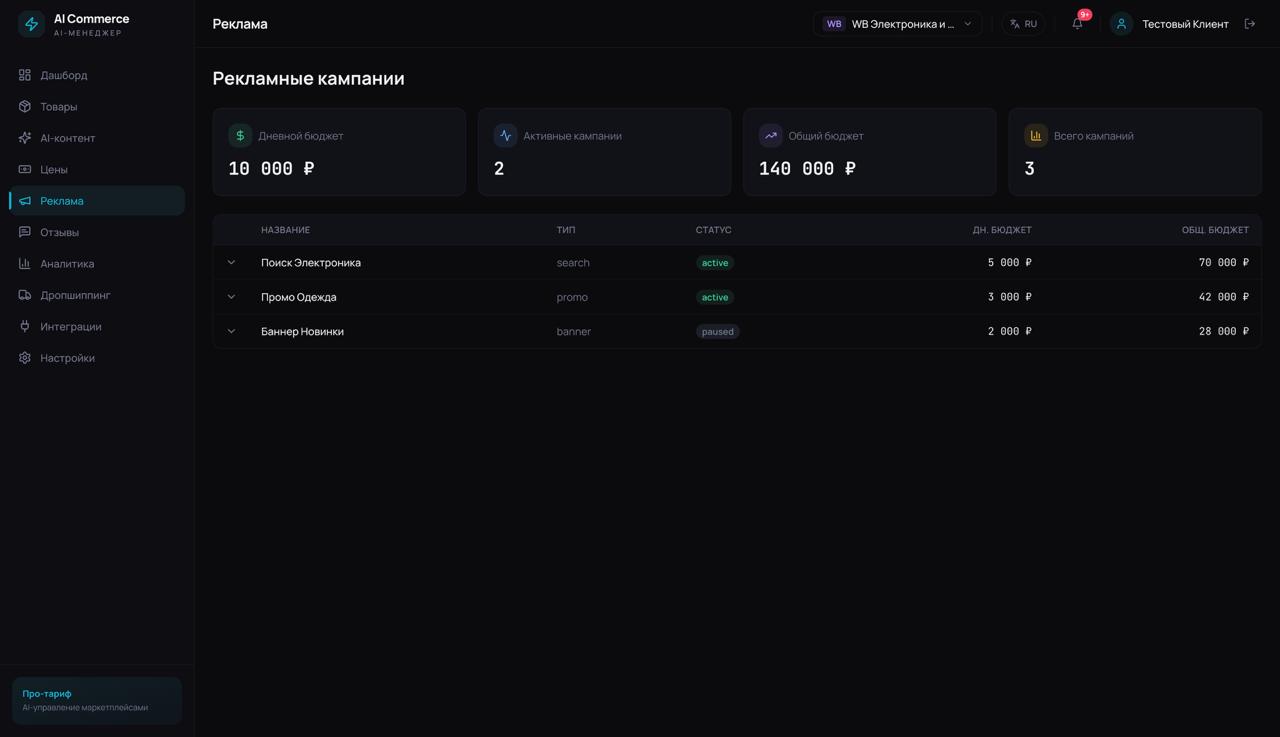Open Дашборд in the sidebar
The height and width of the screenshot is (737, 1280).
(x=64, y=75)
